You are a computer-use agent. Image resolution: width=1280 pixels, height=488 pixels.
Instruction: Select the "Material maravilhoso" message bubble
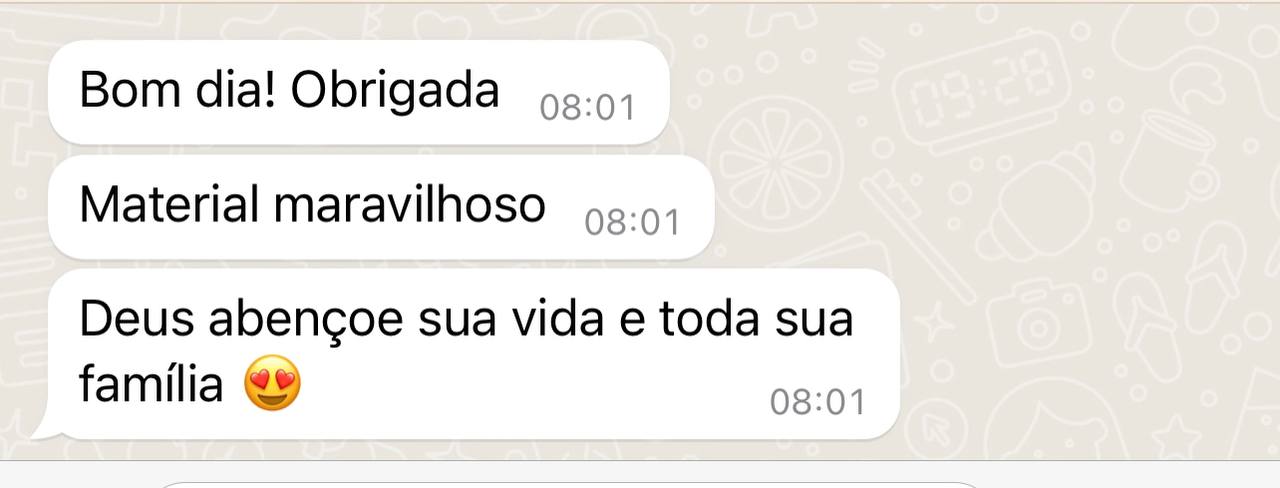pos(381,207)
